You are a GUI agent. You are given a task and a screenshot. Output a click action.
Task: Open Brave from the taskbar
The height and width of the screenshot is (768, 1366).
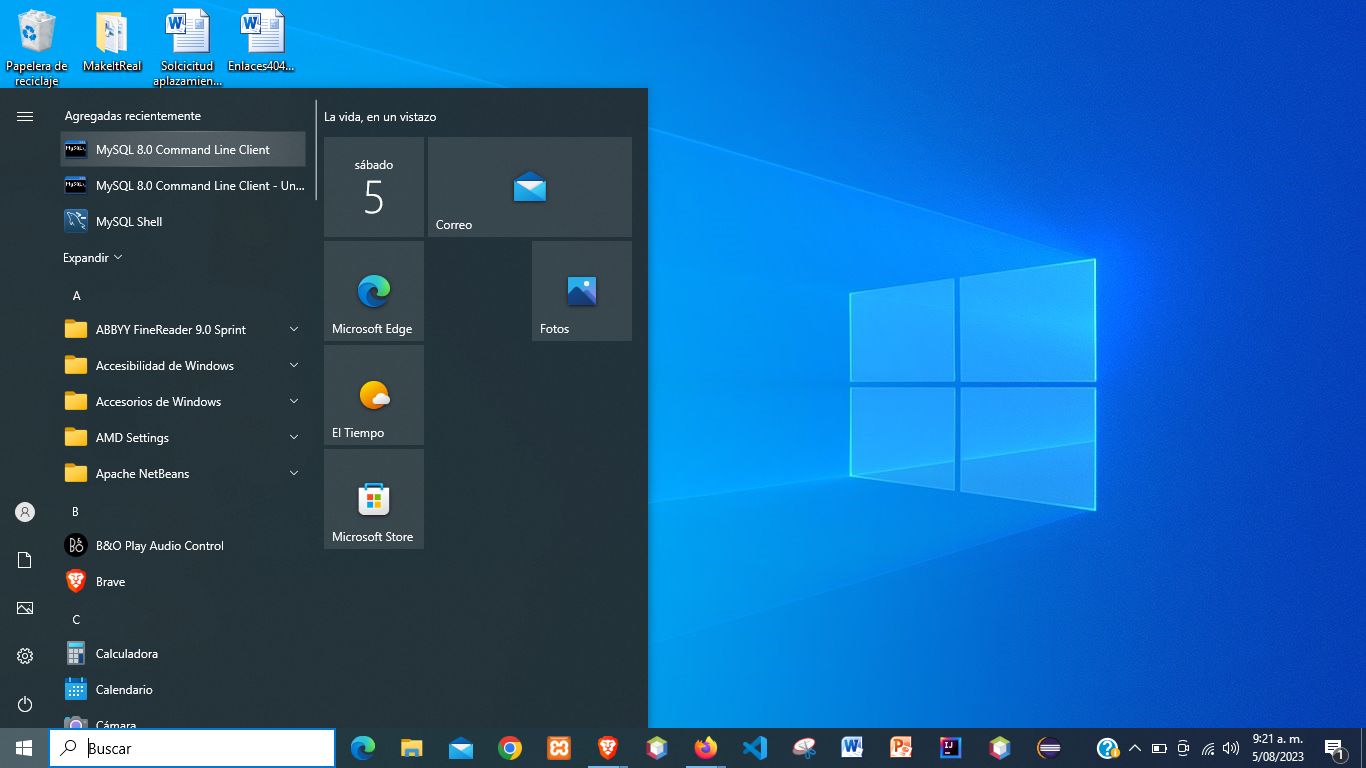coord(608,748)
